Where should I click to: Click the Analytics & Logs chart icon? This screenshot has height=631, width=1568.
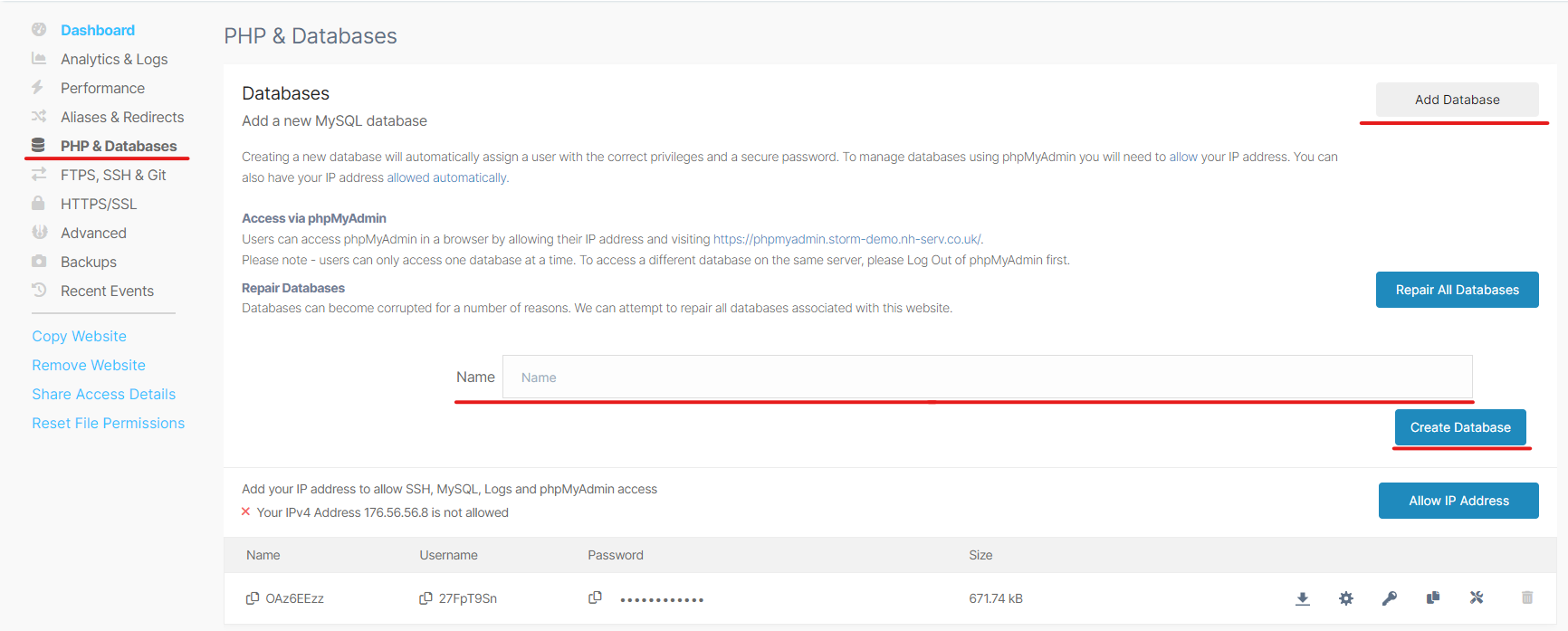click(x=39, y=58)
